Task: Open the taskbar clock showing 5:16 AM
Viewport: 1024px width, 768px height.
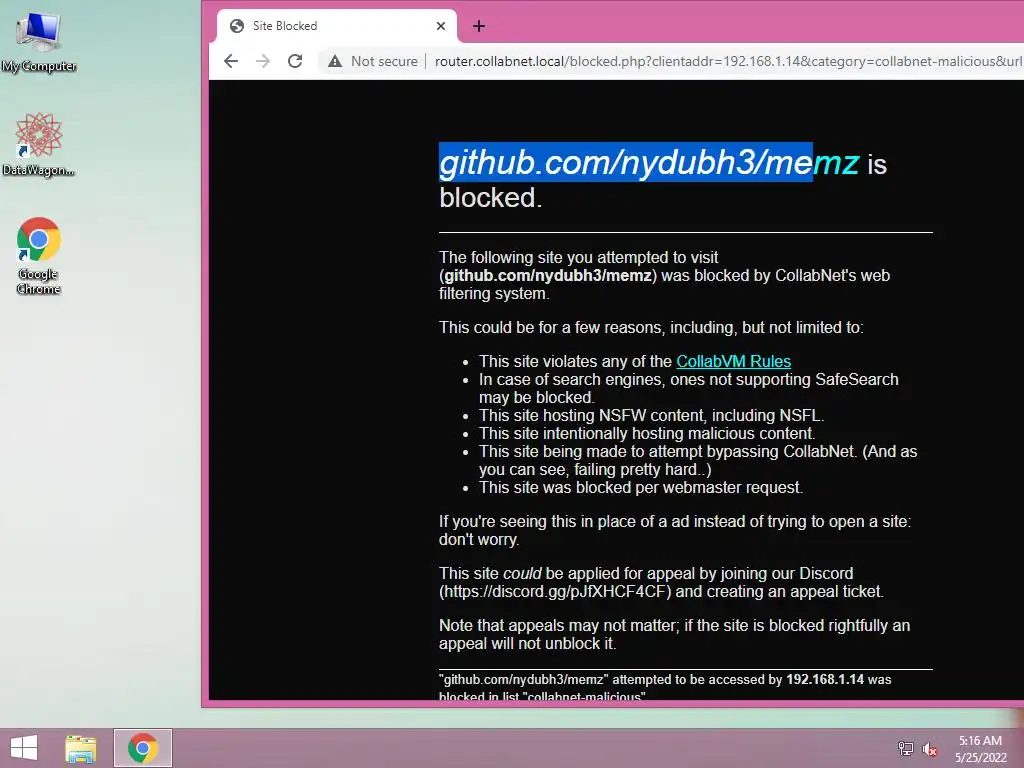Action: pos(980,749)
